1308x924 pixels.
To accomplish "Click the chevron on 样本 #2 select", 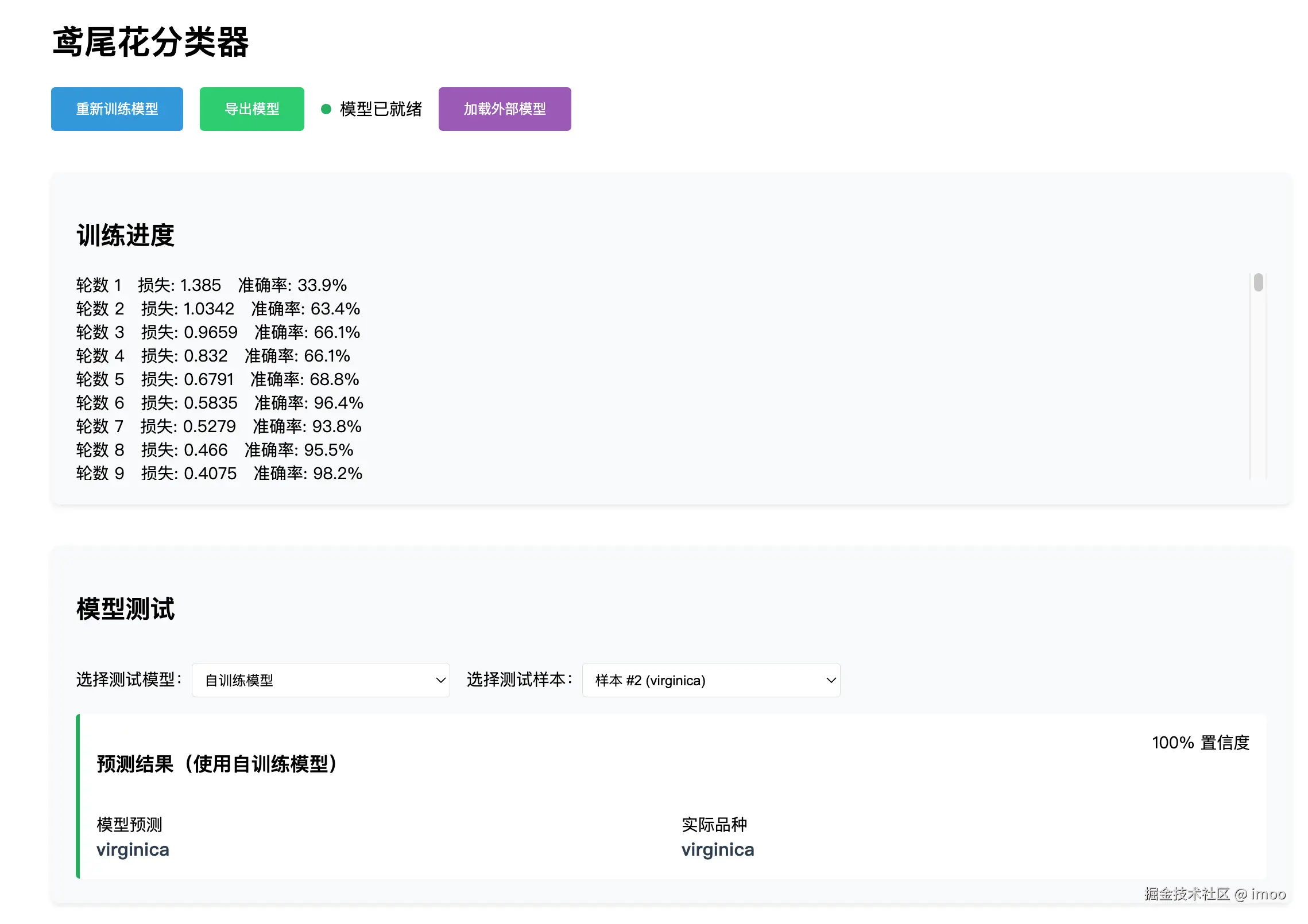I will coord(830,680).
